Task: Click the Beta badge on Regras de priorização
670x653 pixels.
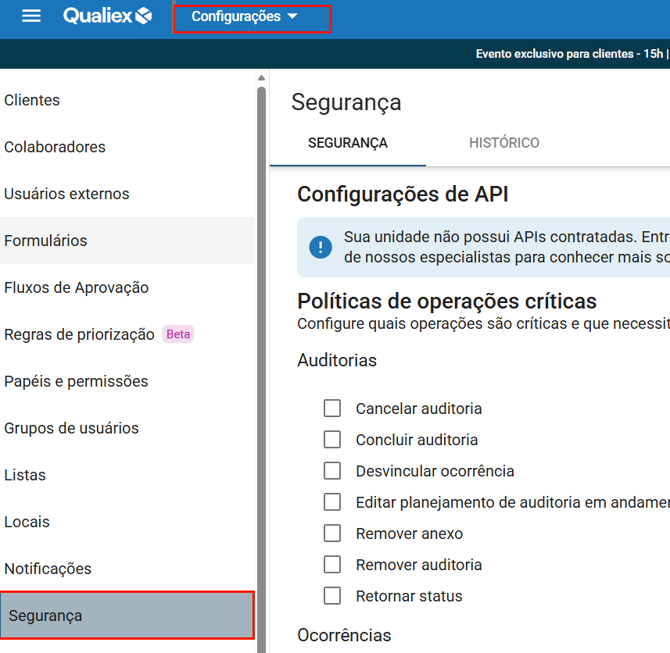Action: [178, 334]
